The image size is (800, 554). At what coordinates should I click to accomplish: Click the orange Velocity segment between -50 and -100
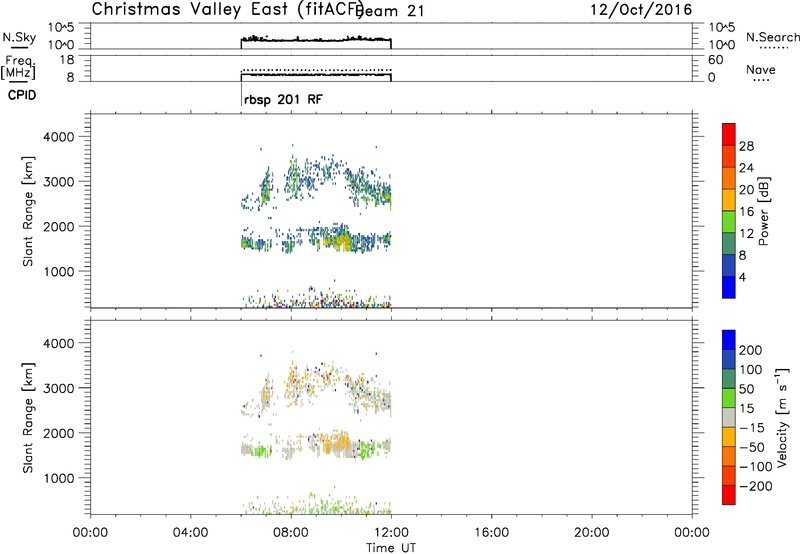tap(729, 456)
